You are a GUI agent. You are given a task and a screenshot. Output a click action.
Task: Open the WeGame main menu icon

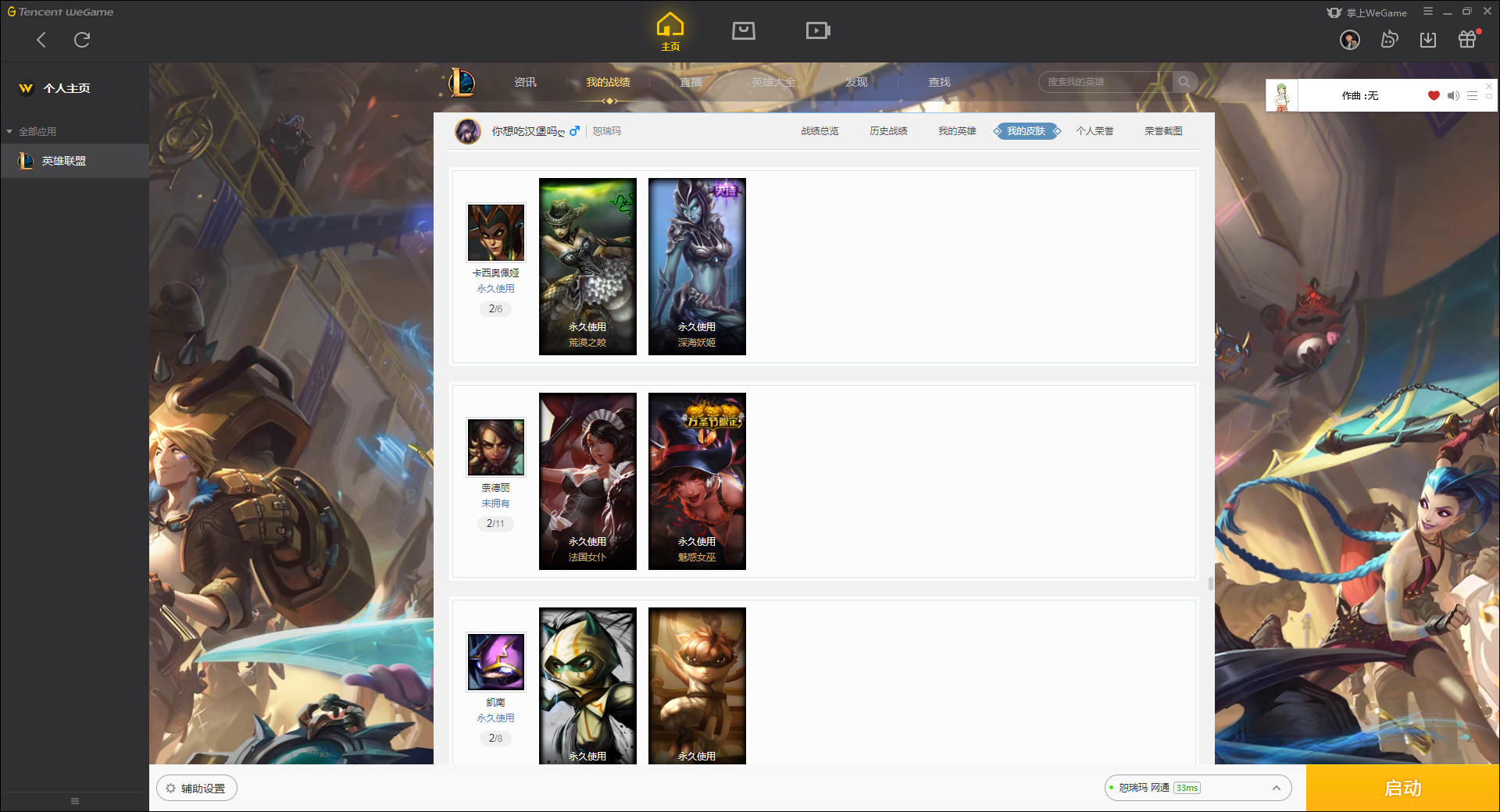tap(1428, 12)
